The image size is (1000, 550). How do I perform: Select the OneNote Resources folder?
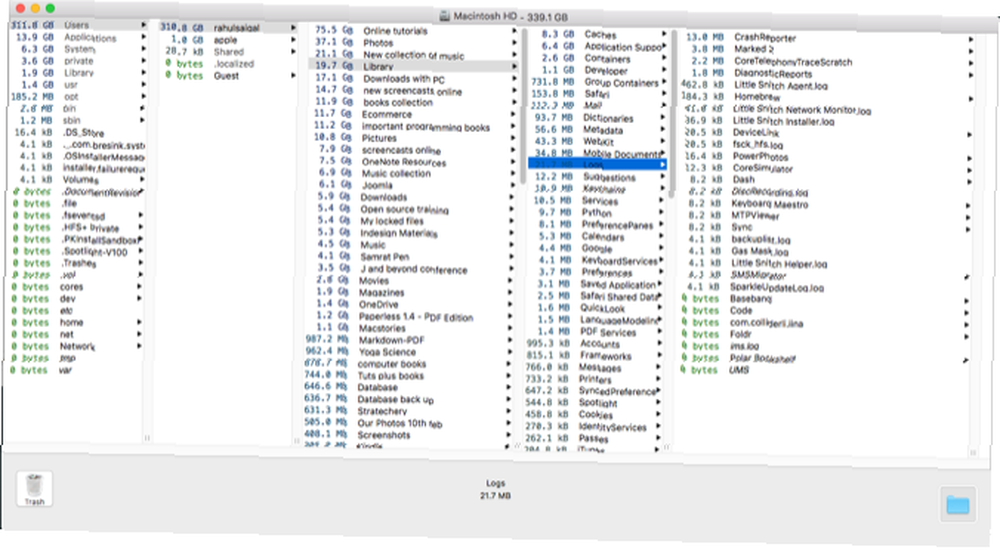412,162
